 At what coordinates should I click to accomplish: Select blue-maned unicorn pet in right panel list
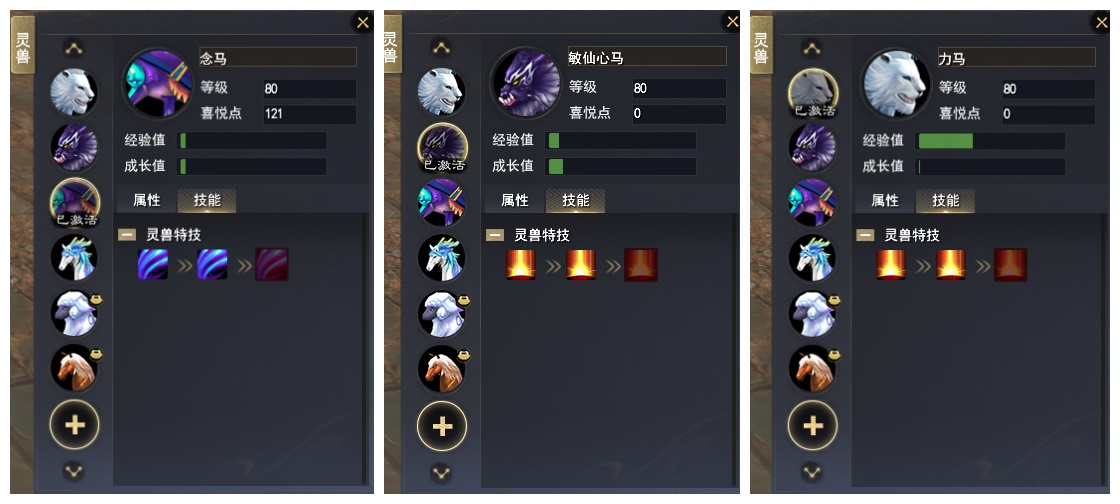click(812, 258)
